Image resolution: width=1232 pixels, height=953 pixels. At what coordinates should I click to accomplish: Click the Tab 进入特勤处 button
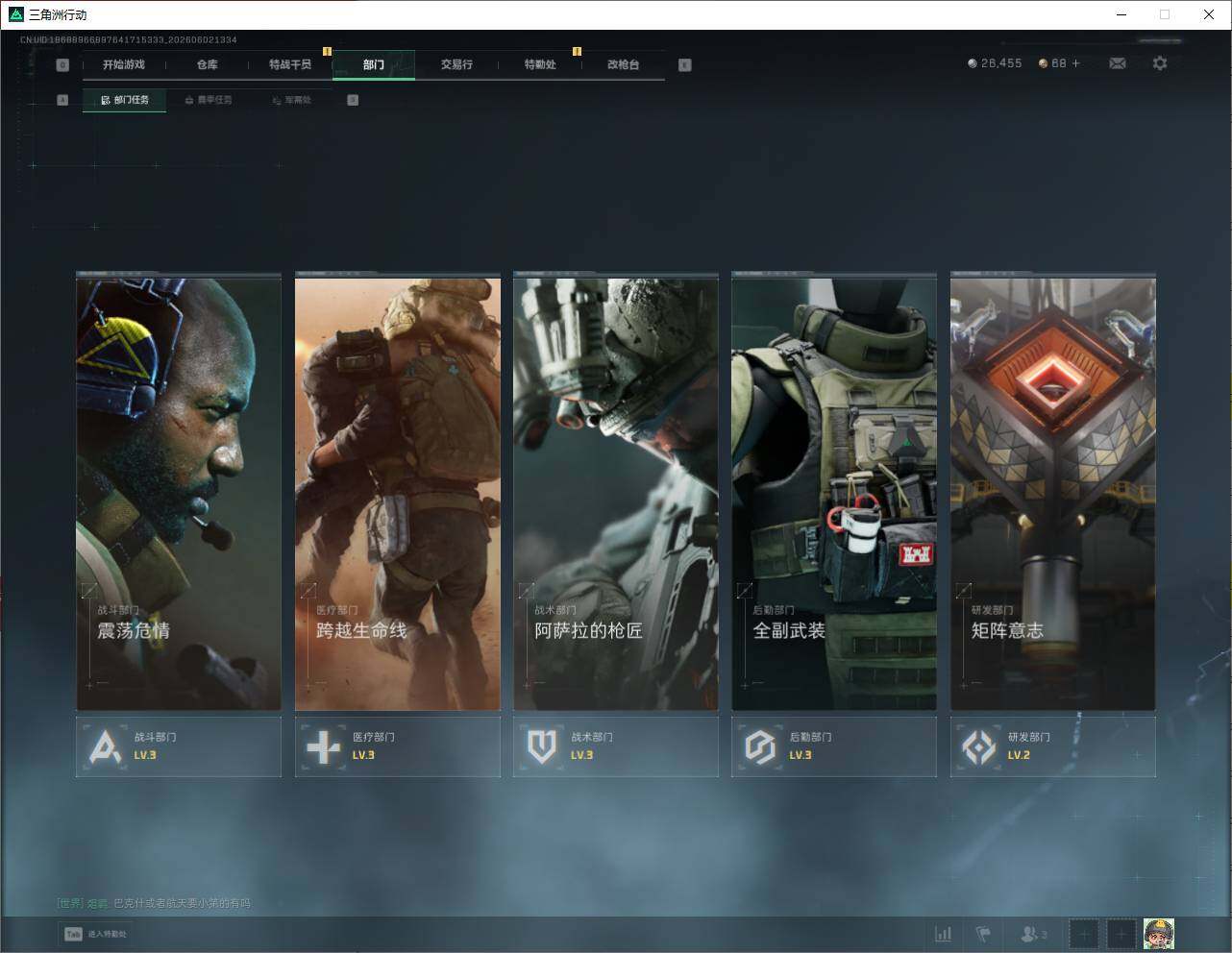tap(95, 934)
